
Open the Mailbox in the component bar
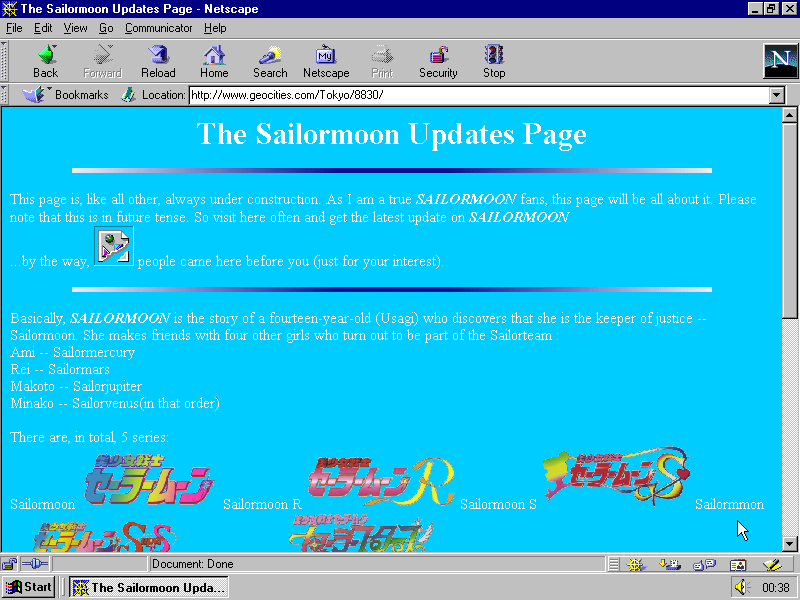pyautogui.click(x=669, y=564)
